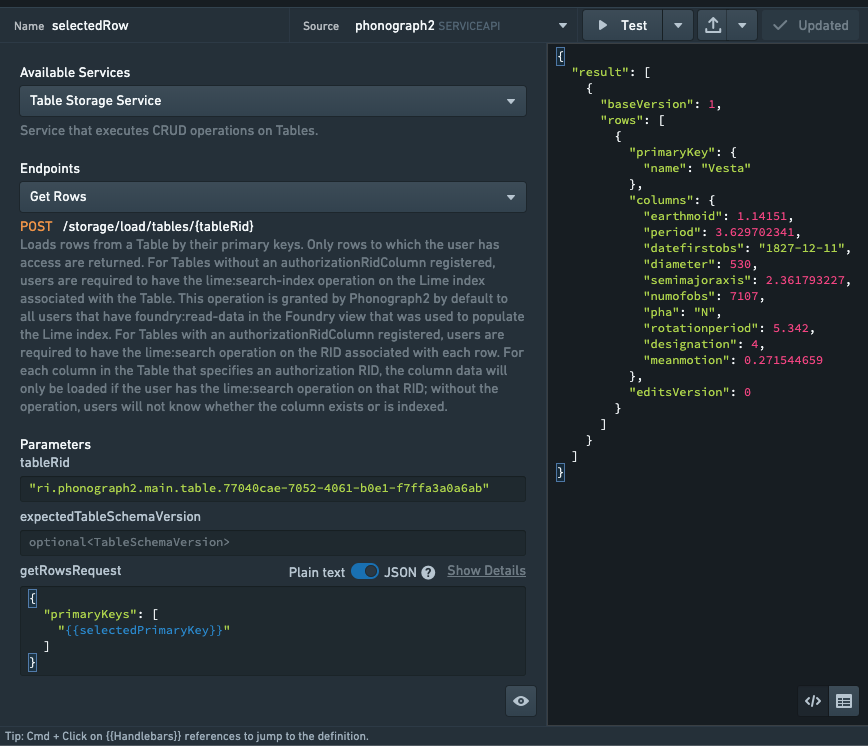This screenshot has width=868, height=746.
Task: Click the diameter value 530
Action: (x=740, y=265)
